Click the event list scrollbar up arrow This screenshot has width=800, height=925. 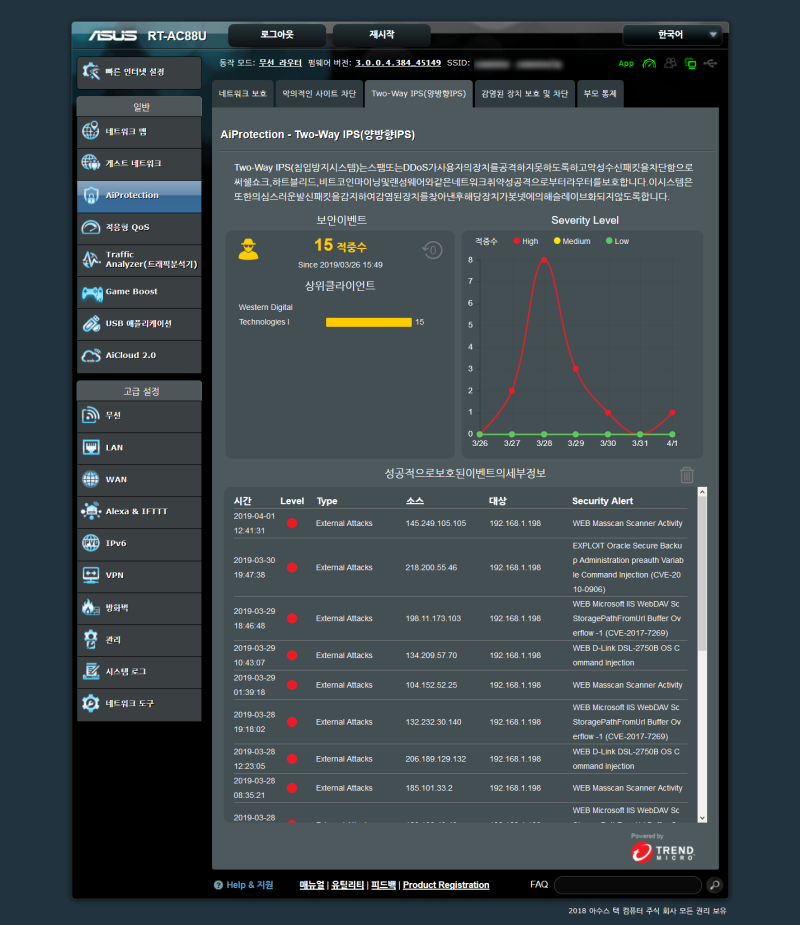tap(702, 491)
